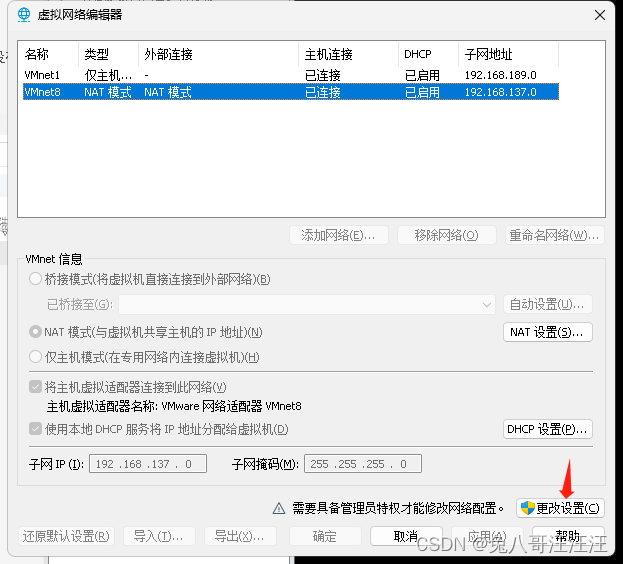Toggle 使用本地 DHCP 服务 checkbox
The width and height of the screenshot is (623, 564).
click(35, 429)
